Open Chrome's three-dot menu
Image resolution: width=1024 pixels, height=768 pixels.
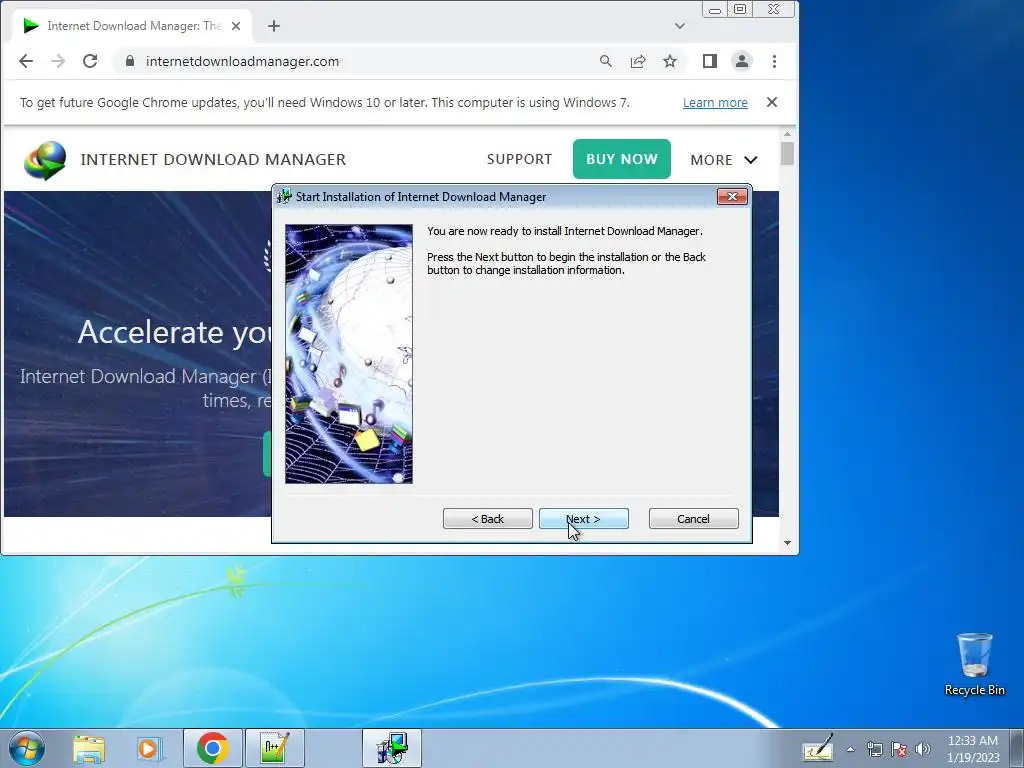coord(774,61)
